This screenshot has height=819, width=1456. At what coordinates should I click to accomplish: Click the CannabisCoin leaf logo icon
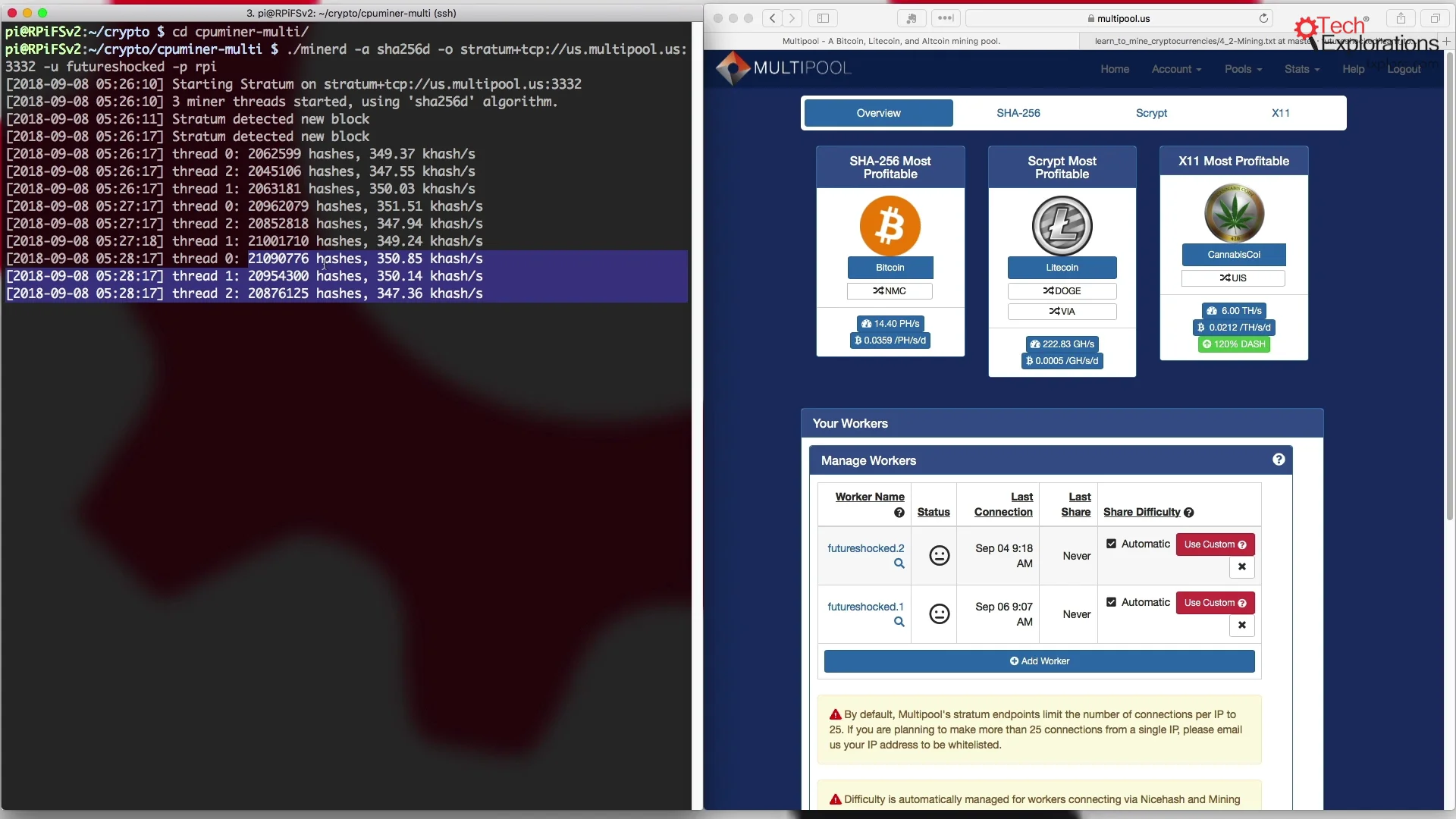1234,213
